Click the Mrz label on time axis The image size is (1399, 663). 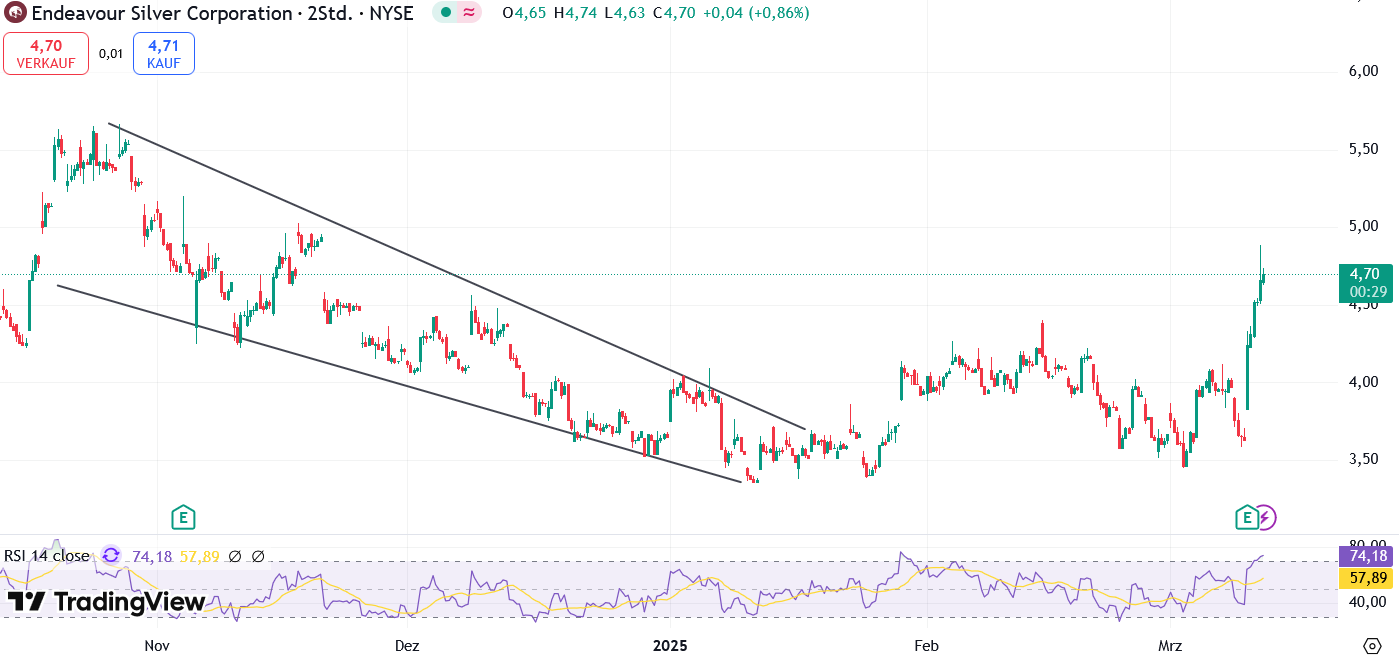click(x=1170, y=645)
